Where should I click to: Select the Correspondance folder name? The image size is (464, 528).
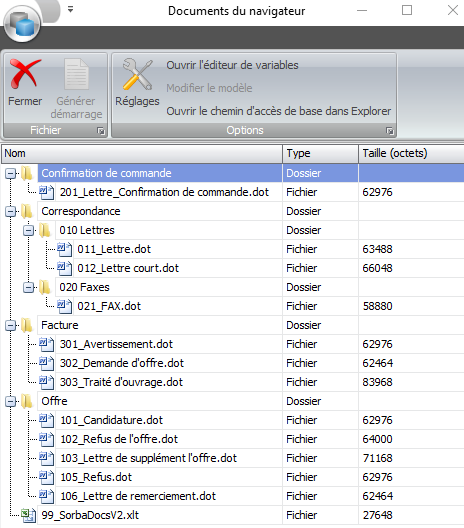pyautogui.click(x=81, y=211)
